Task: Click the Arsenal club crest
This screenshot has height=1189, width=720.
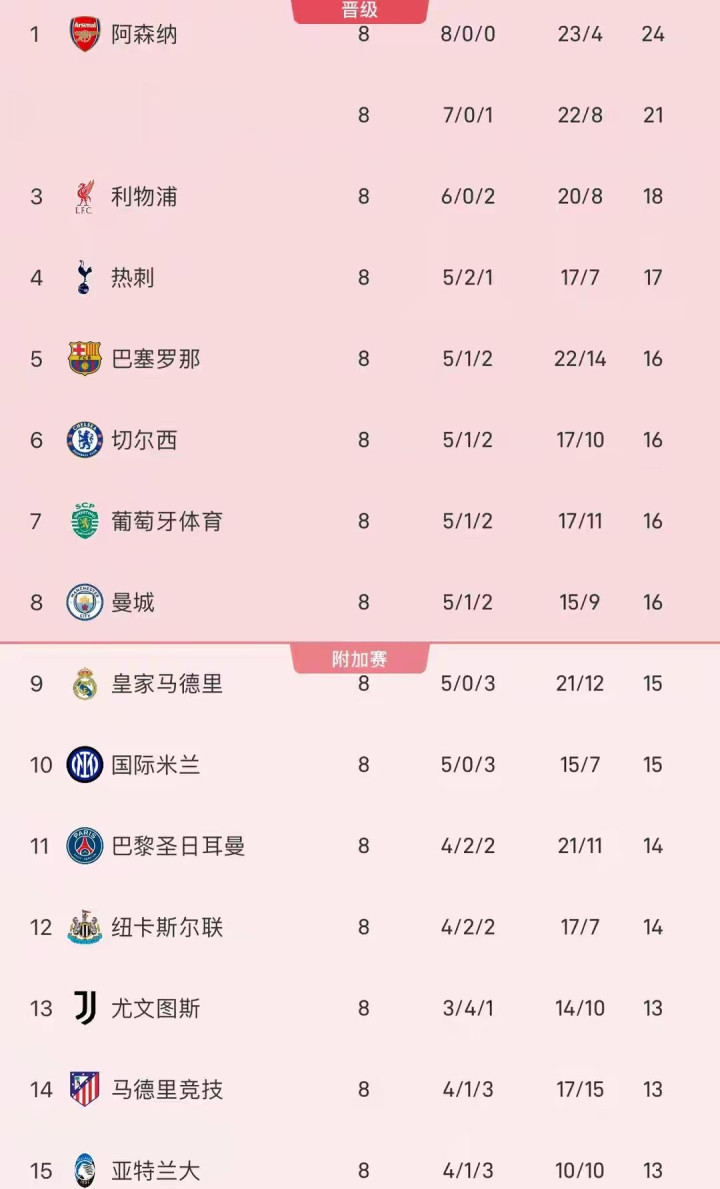Action: (x=85, y=34)
